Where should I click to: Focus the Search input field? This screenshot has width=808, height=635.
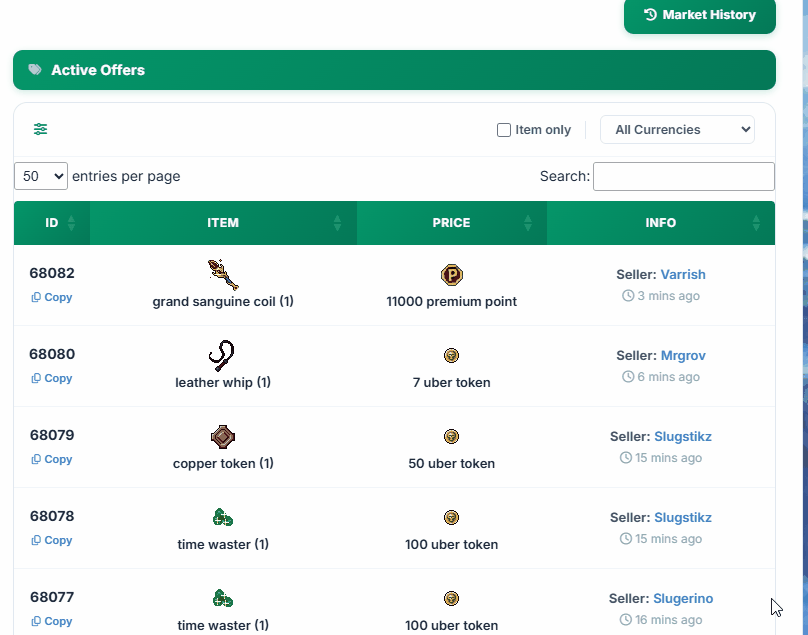tap(683, 176)
